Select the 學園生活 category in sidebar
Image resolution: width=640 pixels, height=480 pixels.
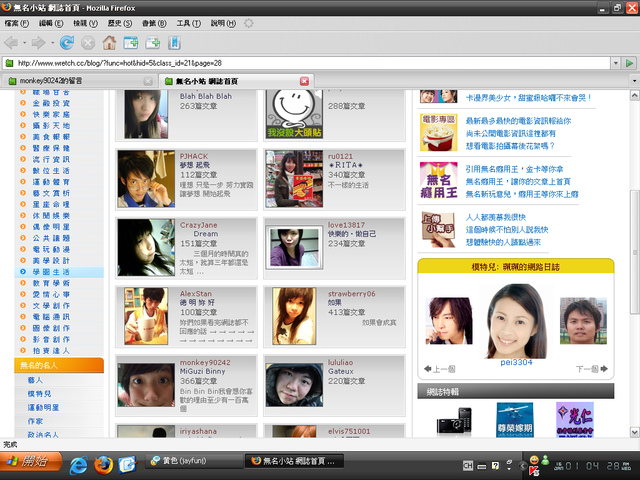(x=51, y=272)
